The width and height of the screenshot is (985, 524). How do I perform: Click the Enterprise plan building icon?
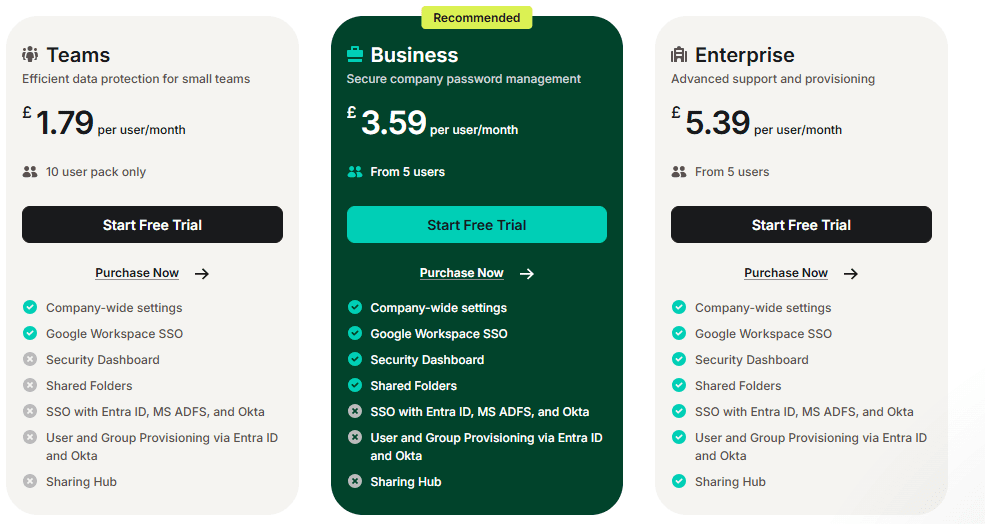click(679, 55)
